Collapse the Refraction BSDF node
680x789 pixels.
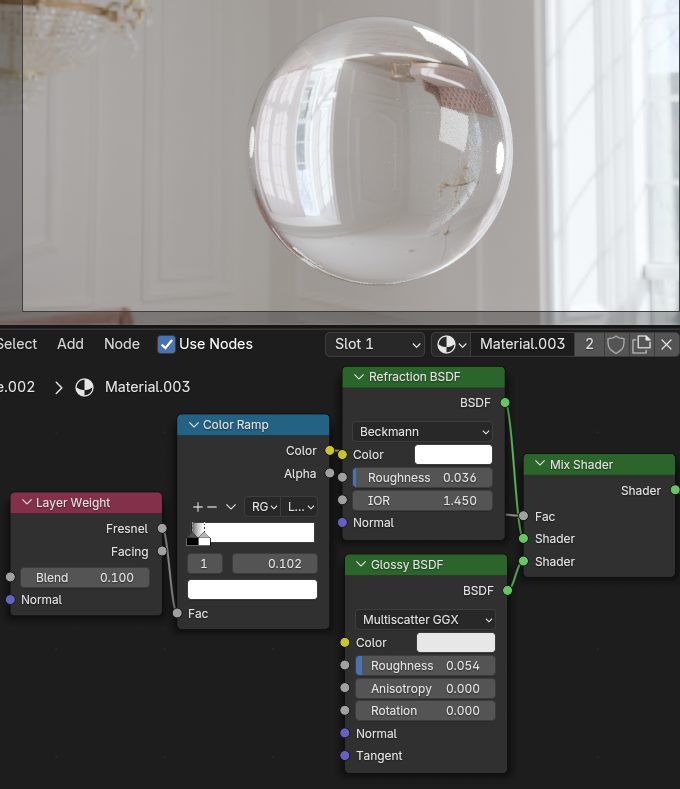pyautogui.click(x=359, y=377)
